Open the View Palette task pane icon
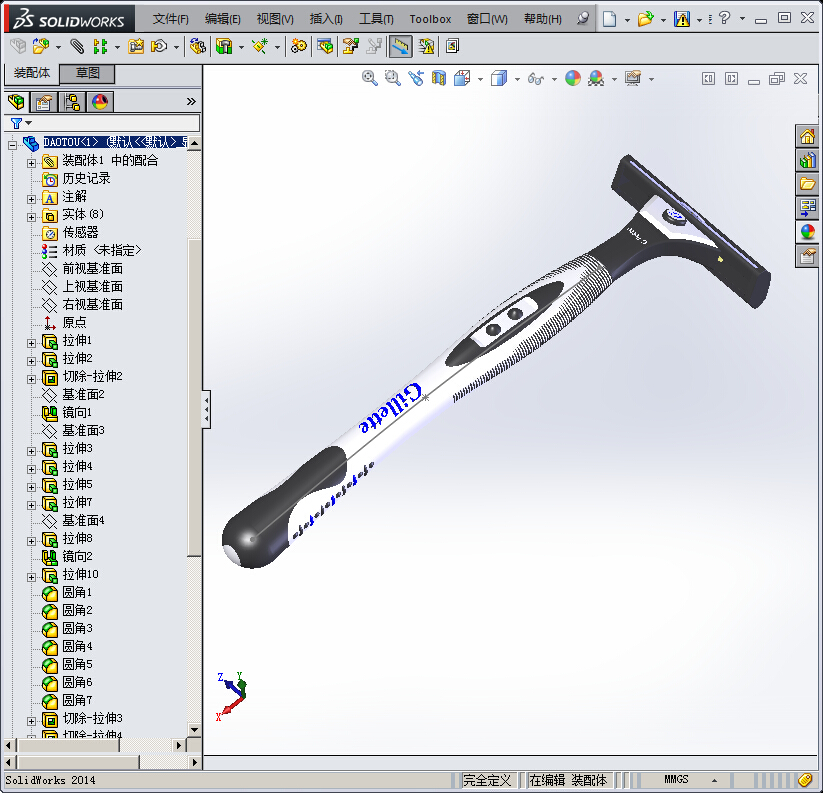The height and width of the screenshot is (793, 823). (807, 208)
